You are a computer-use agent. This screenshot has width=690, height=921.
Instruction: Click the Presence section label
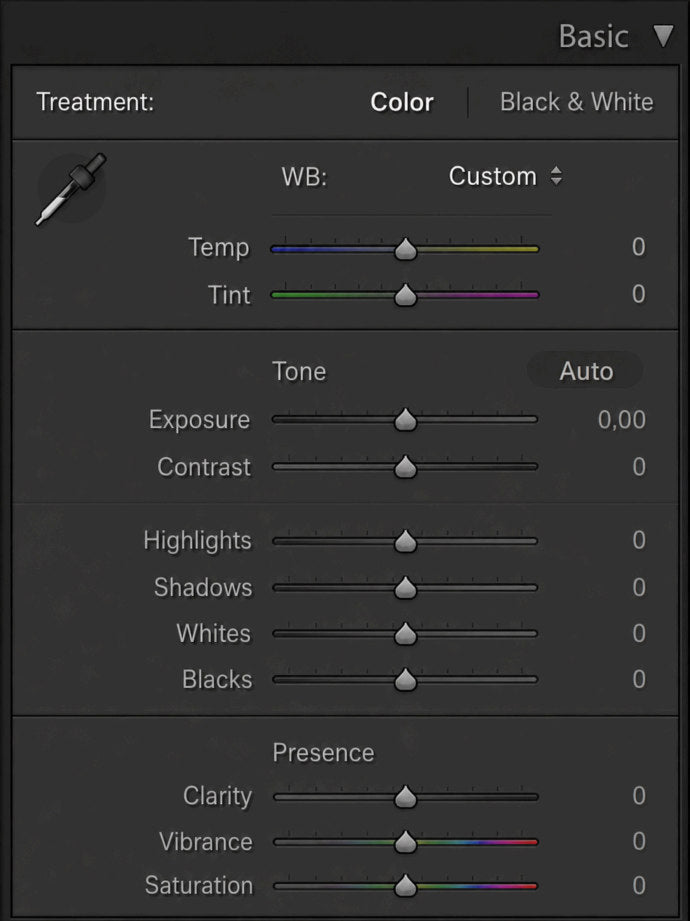tap(324, 753)
